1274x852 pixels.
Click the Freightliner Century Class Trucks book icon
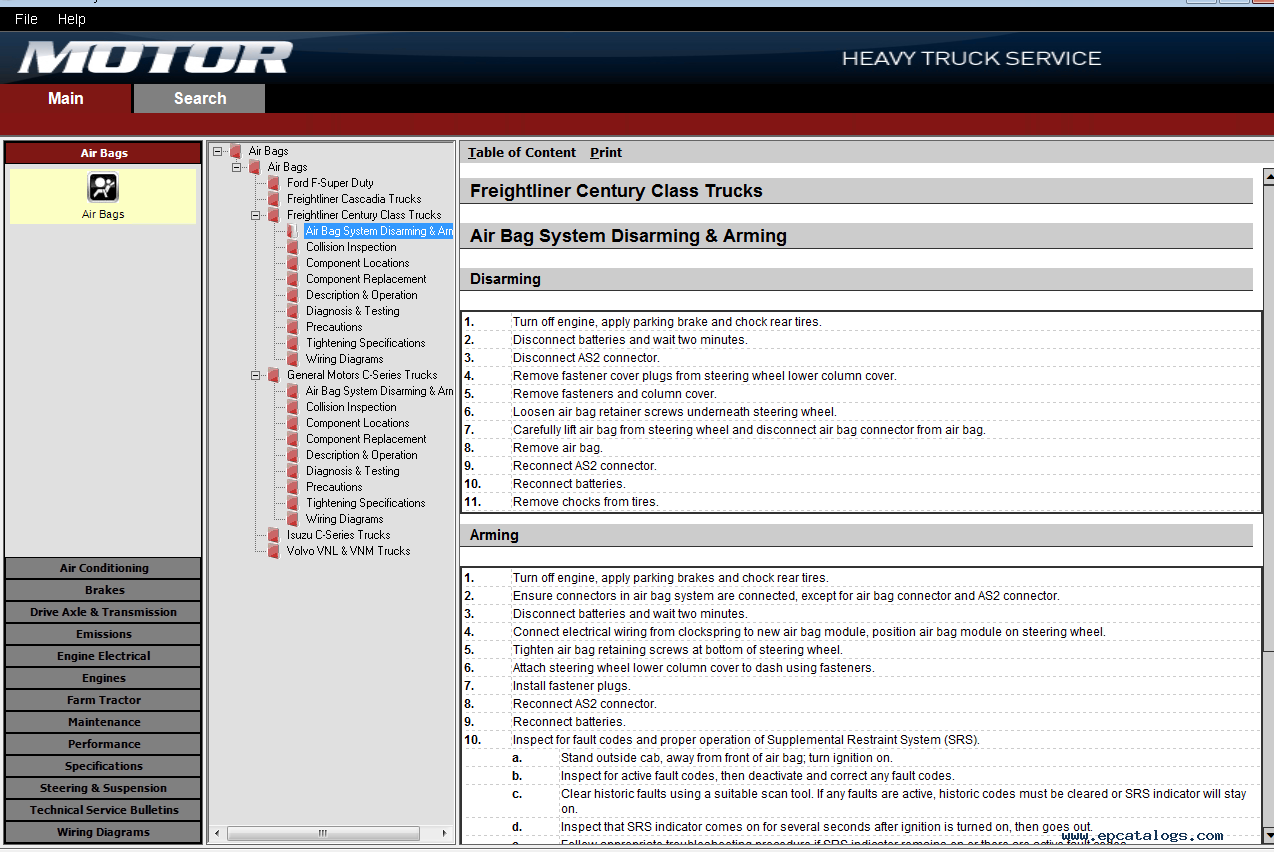273,215
